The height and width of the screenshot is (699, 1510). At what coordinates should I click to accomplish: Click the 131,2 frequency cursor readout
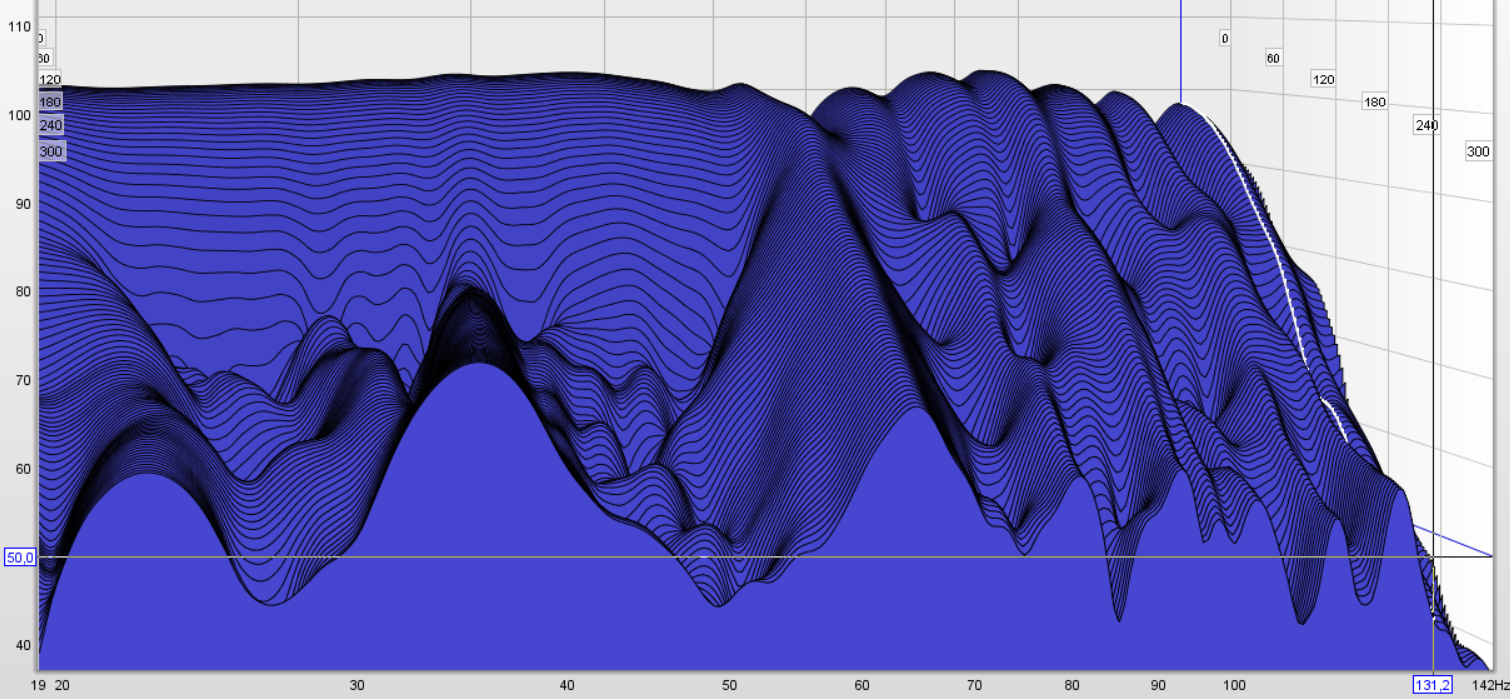tap(1431, 685)
